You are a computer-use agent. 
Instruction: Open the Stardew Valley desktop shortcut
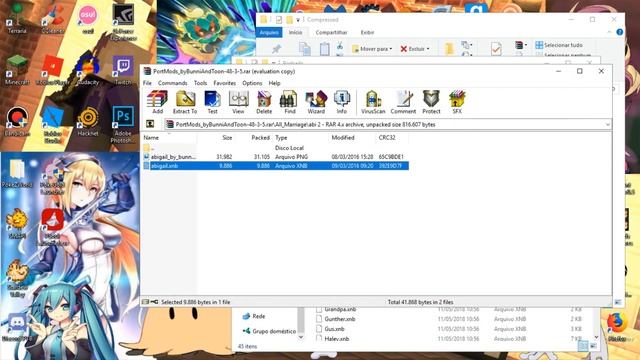17,278
